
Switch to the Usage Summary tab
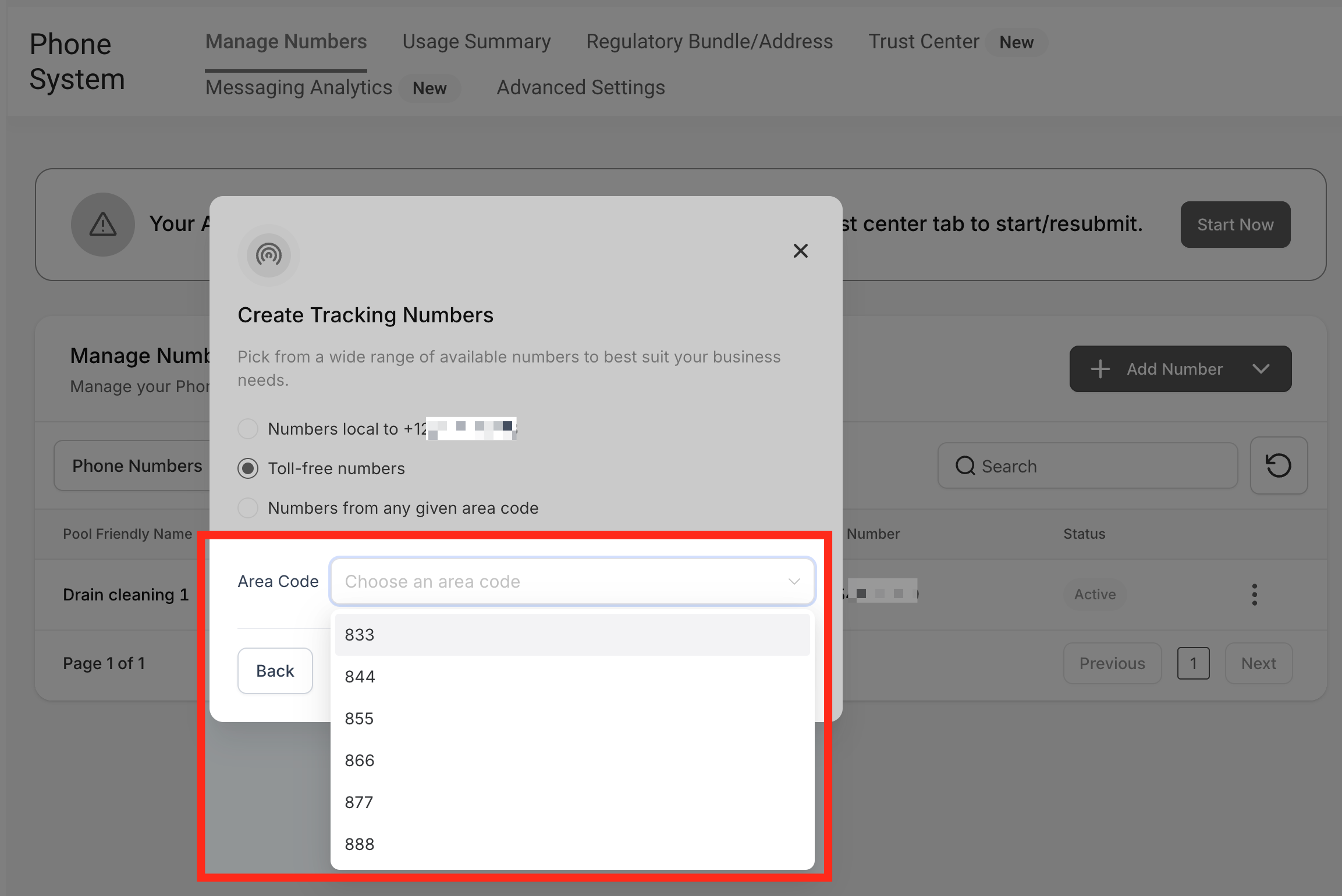pos(476,42)
